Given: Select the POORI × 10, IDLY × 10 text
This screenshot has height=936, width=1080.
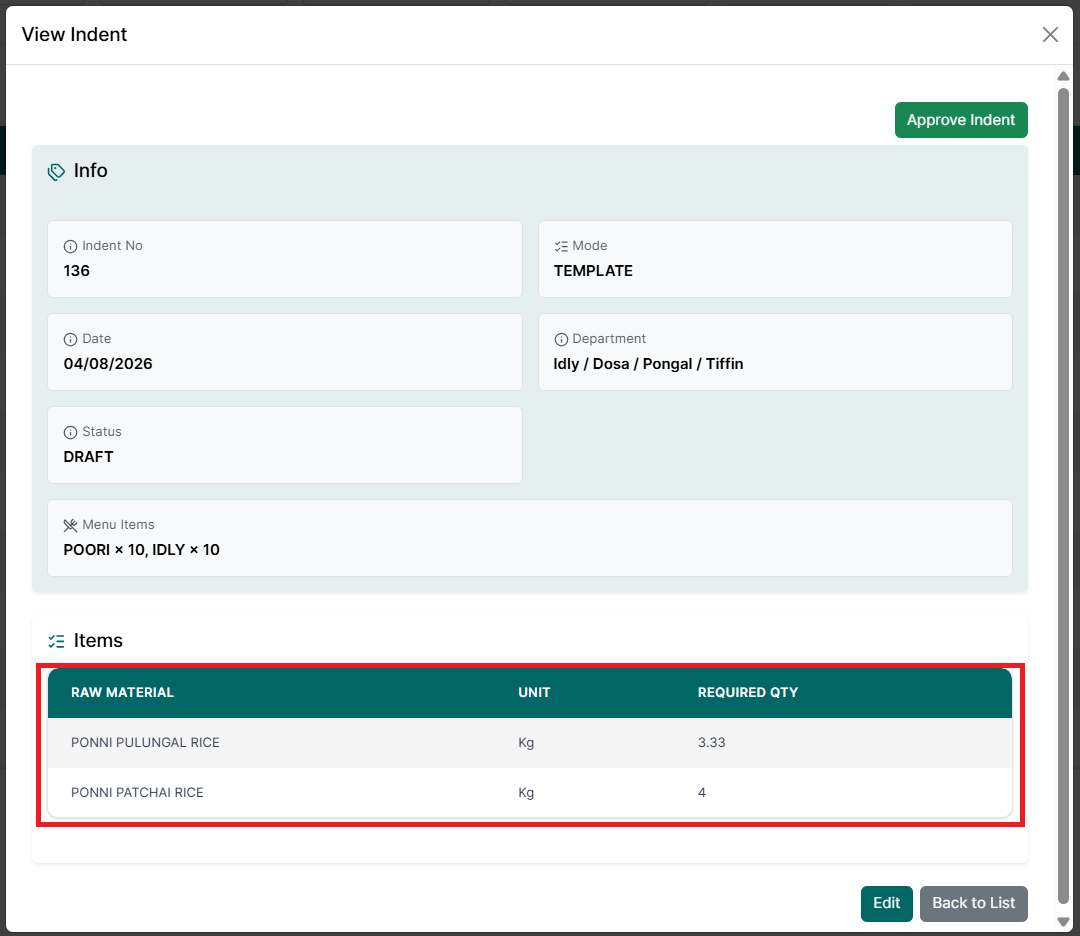Looking at the screenshot, I should tap(141, 550).
